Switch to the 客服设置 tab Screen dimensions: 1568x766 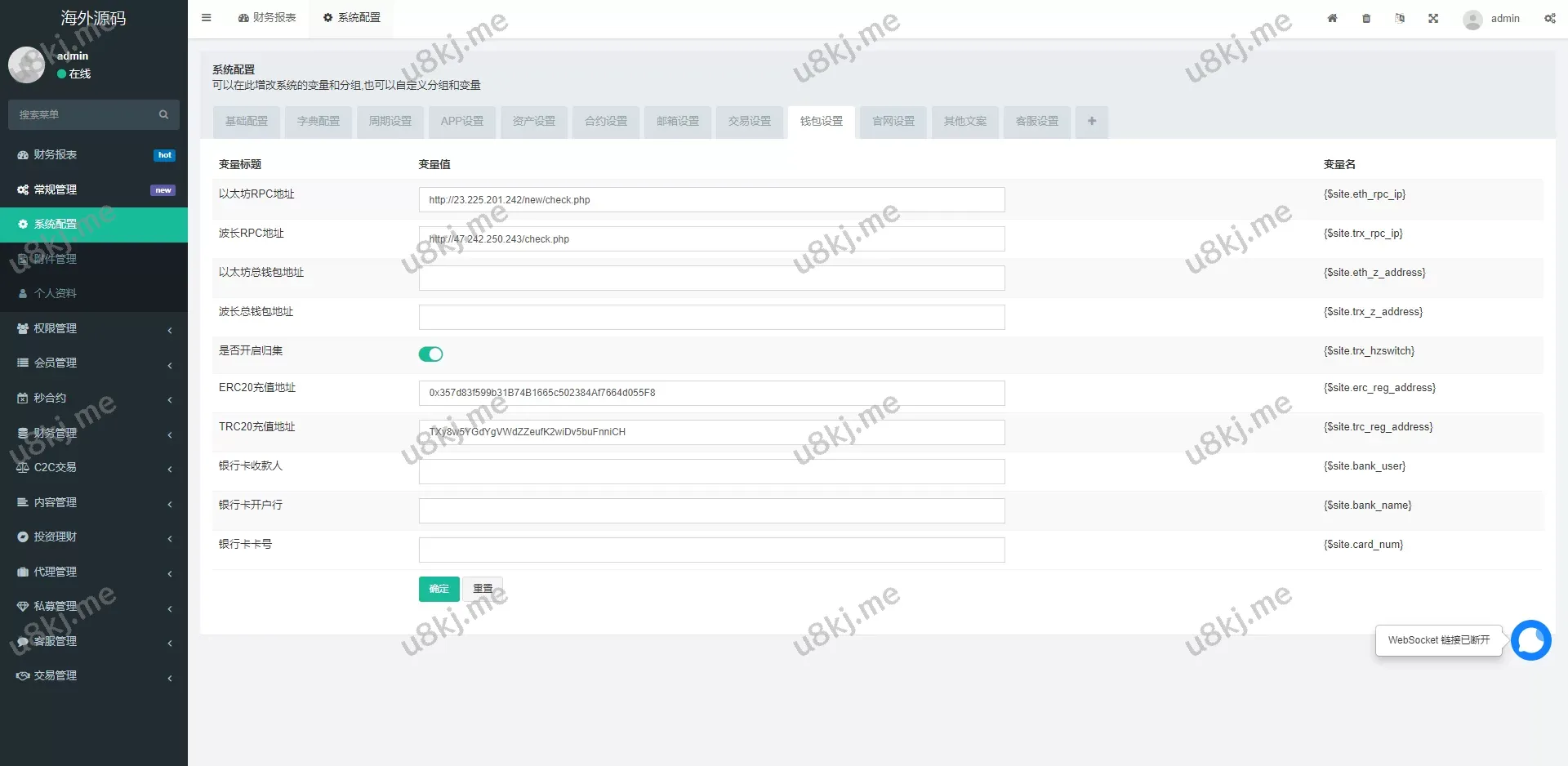pyautogui.click(x=1036, y=122)
